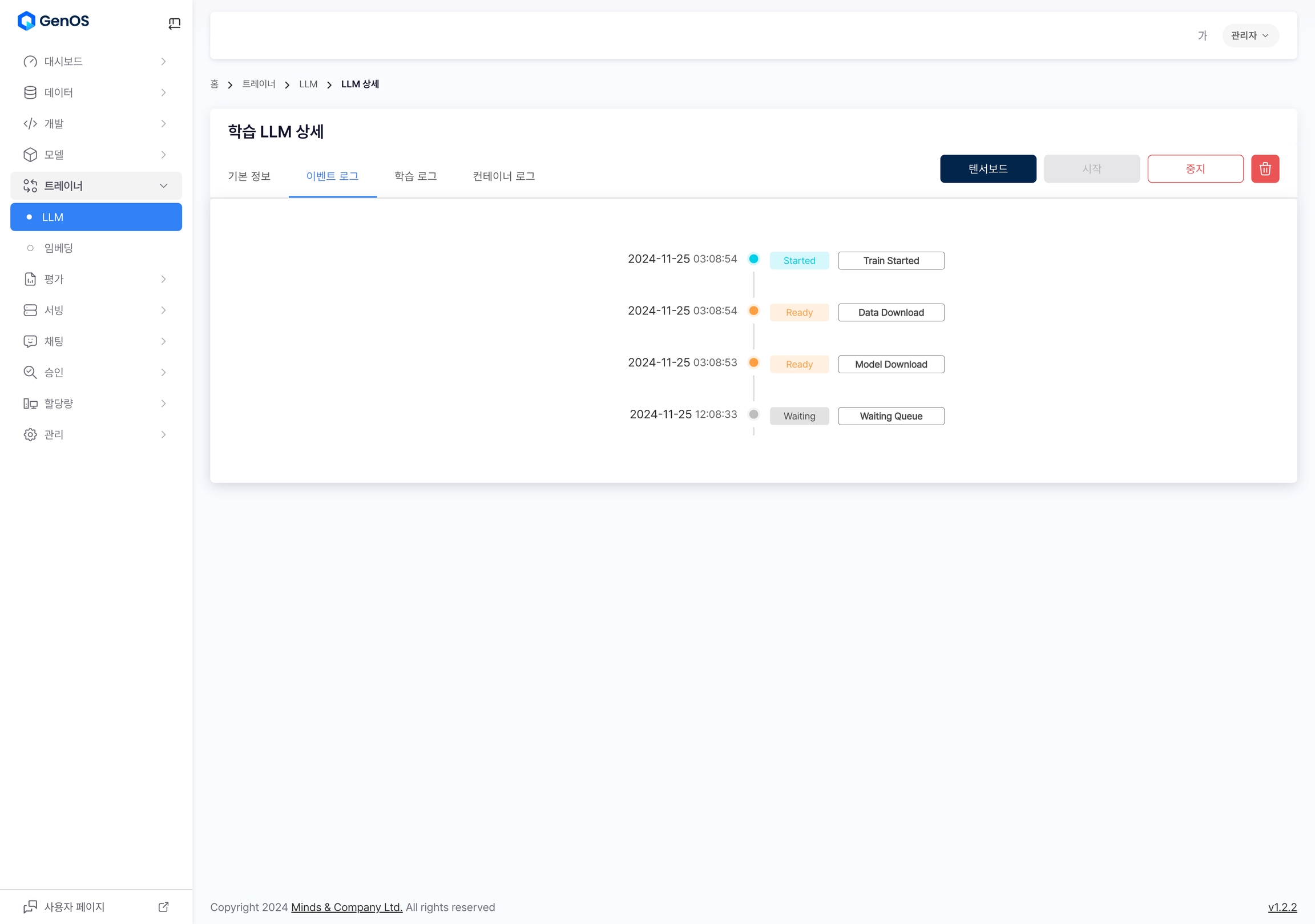
Task: Expand the 서빙 menu chevron
Action: point(163,310)
